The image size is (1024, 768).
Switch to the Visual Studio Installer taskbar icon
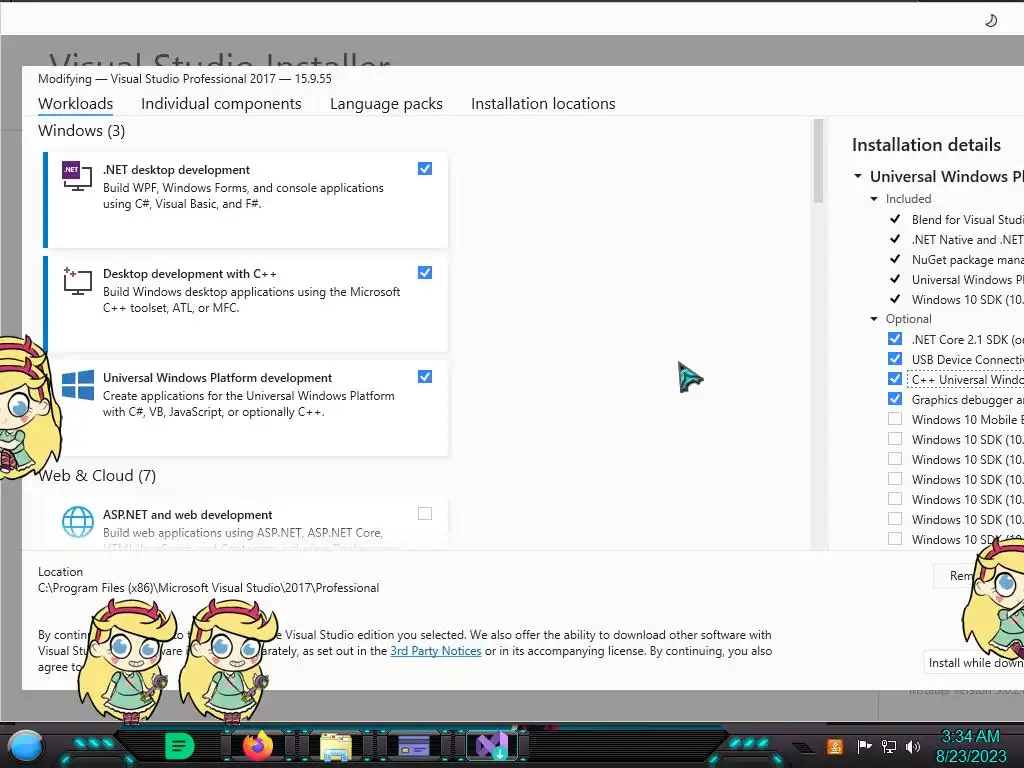(x=491, y=746)
